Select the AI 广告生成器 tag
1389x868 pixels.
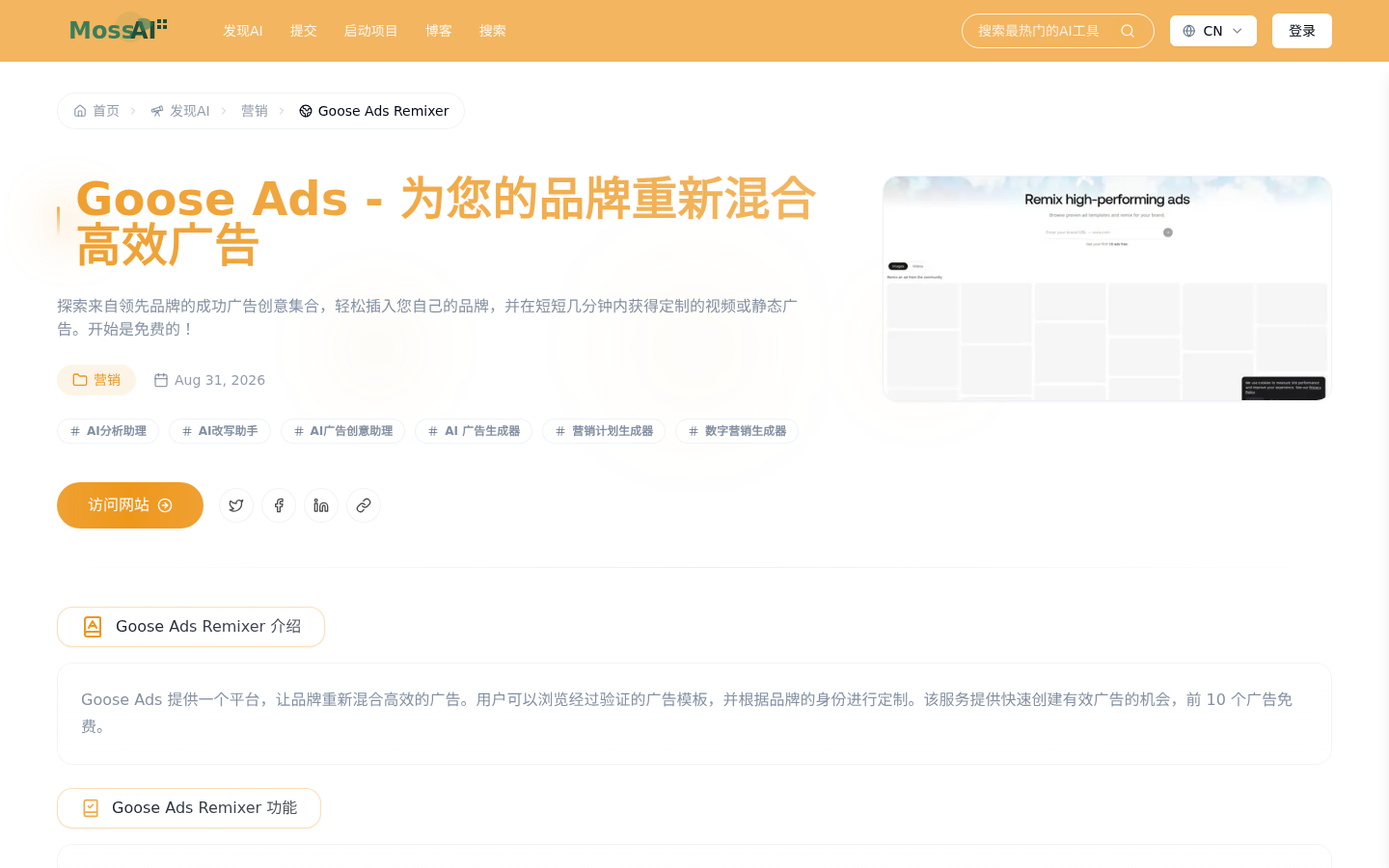(x=474, y=431)
